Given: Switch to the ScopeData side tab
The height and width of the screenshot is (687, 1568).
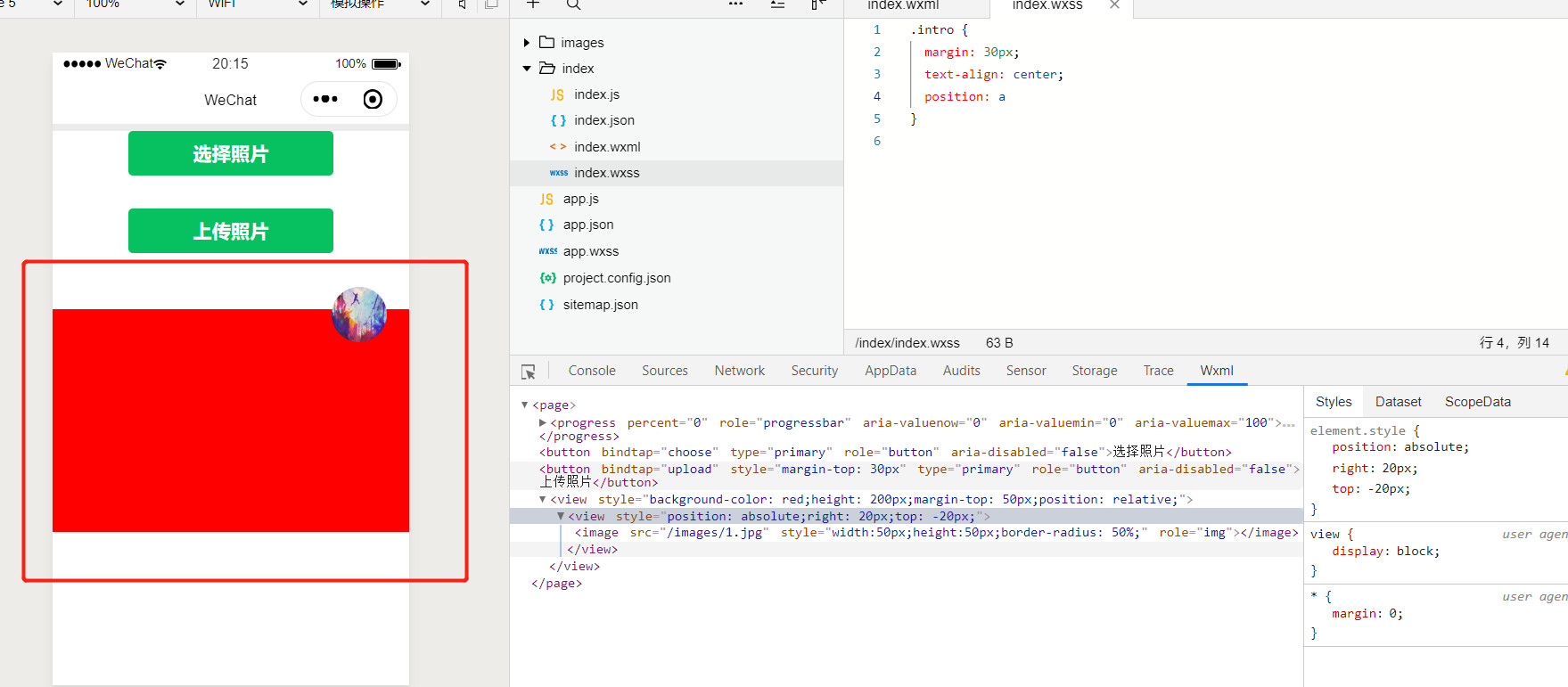Looking at the screenshot, I should pyautogui.click(x=1478, y=402).
